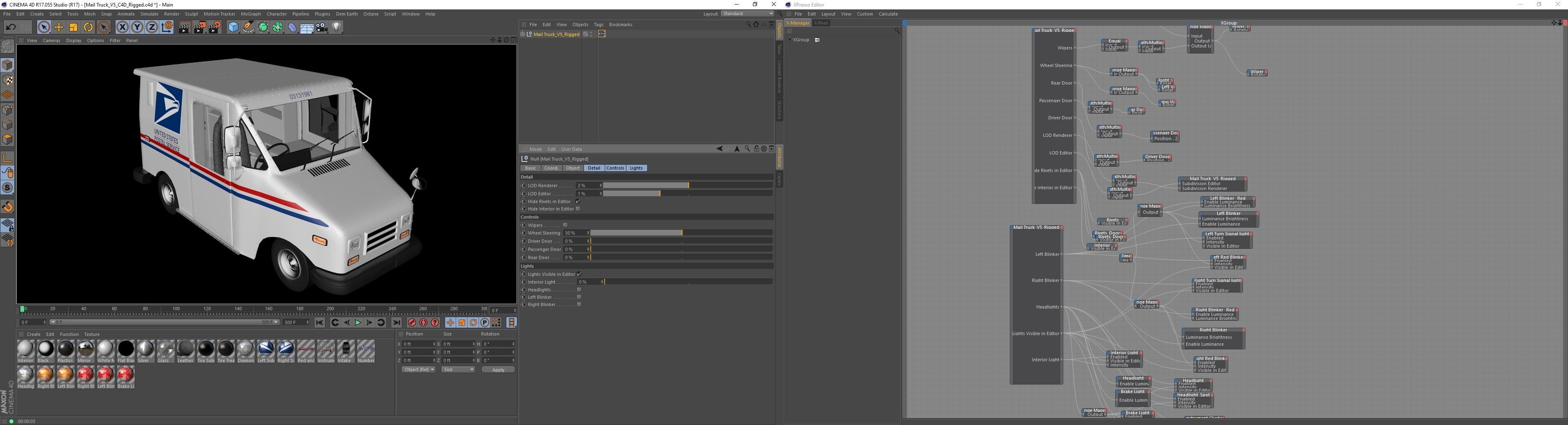1568x425 pixels.
Task: Switch to the X-Pool tab
Action: coord(821,23)
